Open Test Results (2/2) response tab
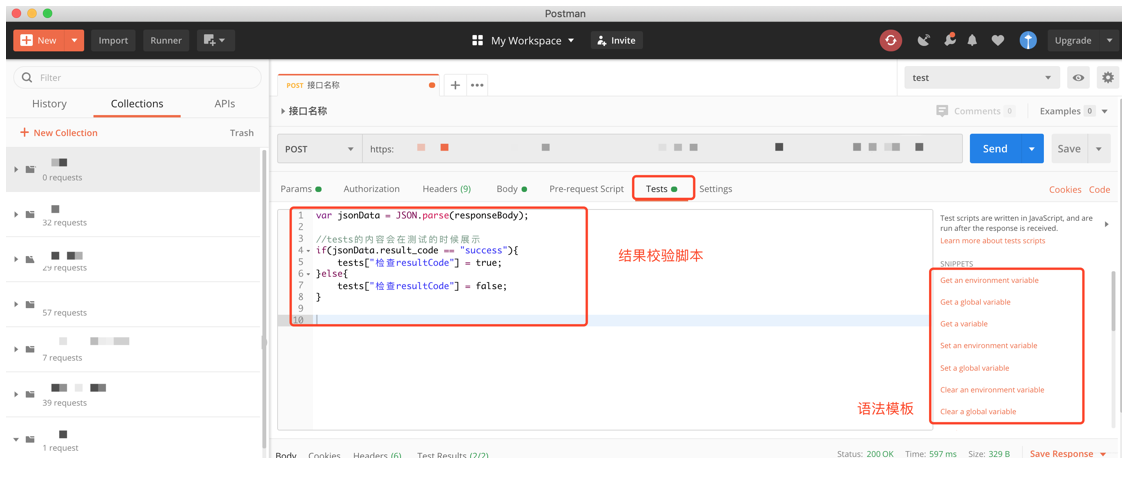Image resolution: width=1126 pixels, height=490 pixels. (452, 456)
